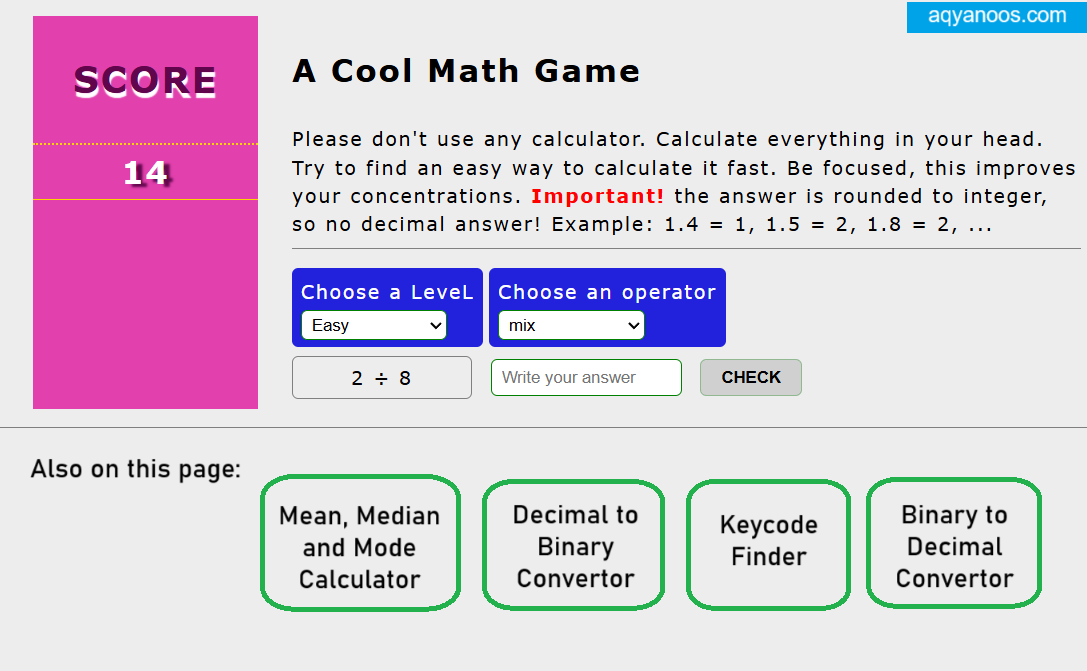The height and width of the screenshot is (671, 1087).
Task: Click the "Choose a LeveL" blue header
Action: pos(387,291)
